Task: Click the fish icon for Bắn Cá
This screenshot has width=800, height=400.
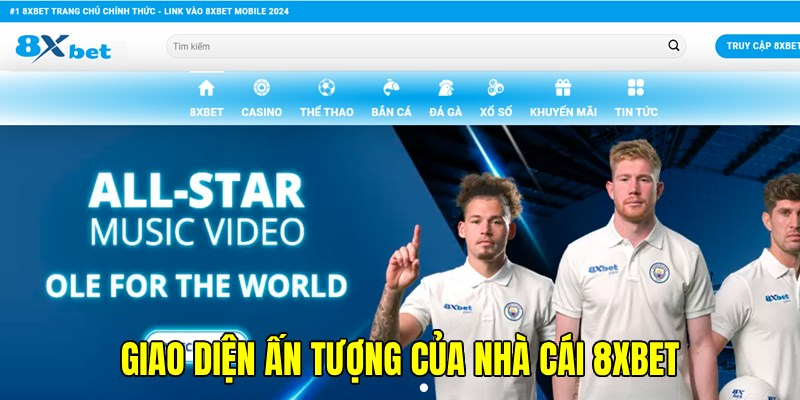Action: point(391,87)
